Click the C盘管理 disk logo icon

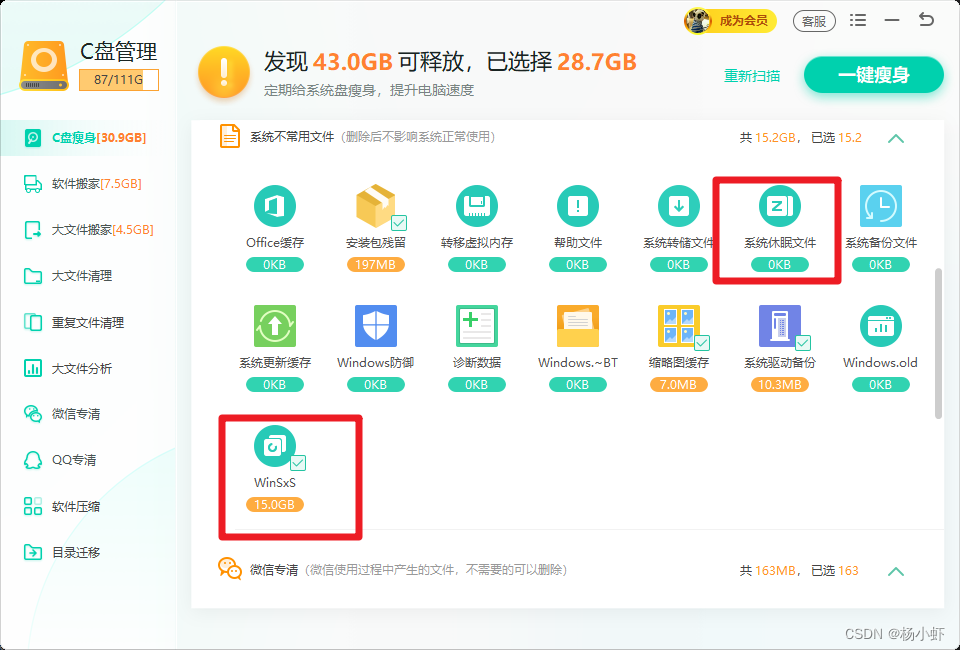pyautogui.click(x=44, y=66)
